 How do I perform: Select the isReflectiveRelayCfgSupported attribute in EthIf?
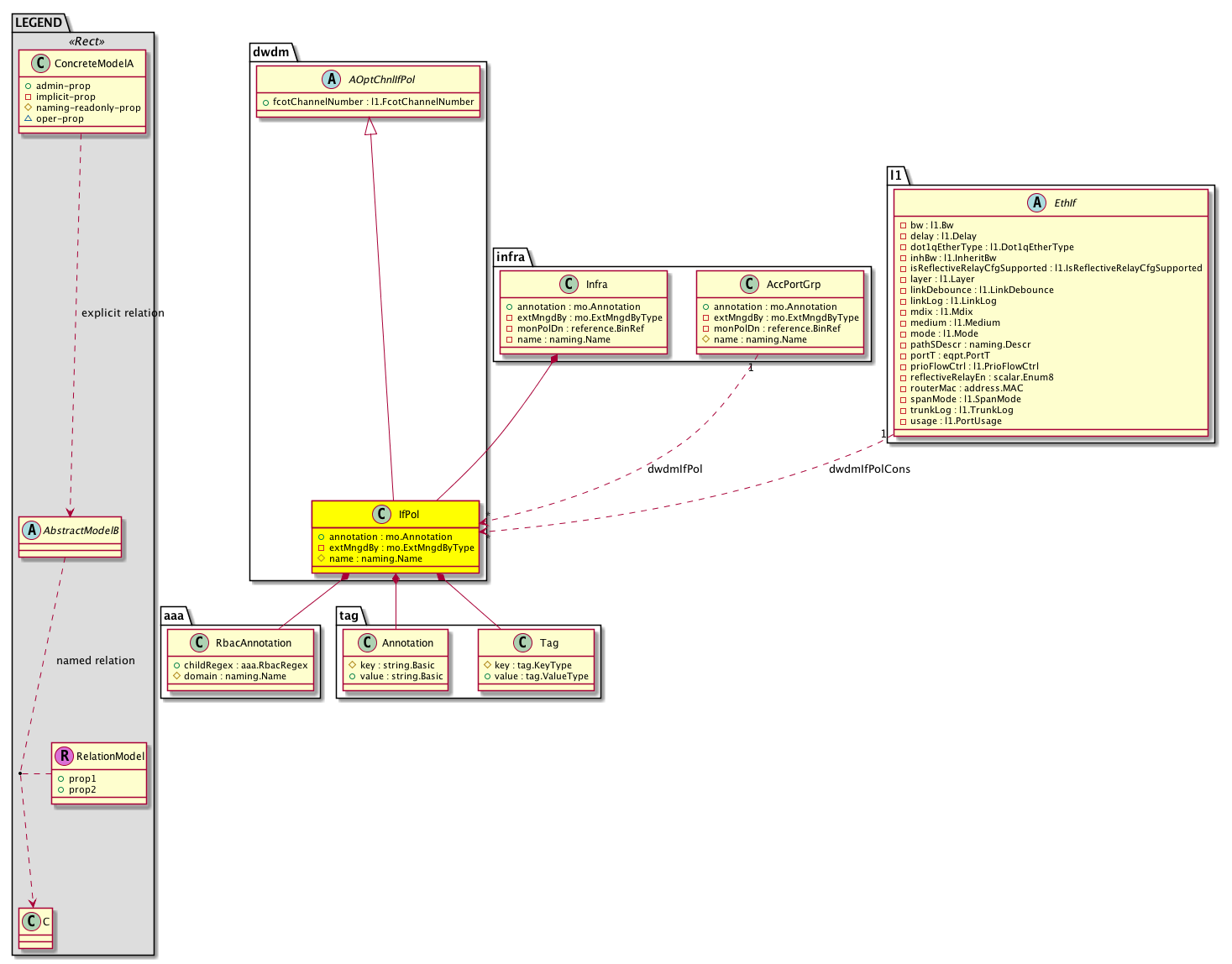click(1051, 269)
